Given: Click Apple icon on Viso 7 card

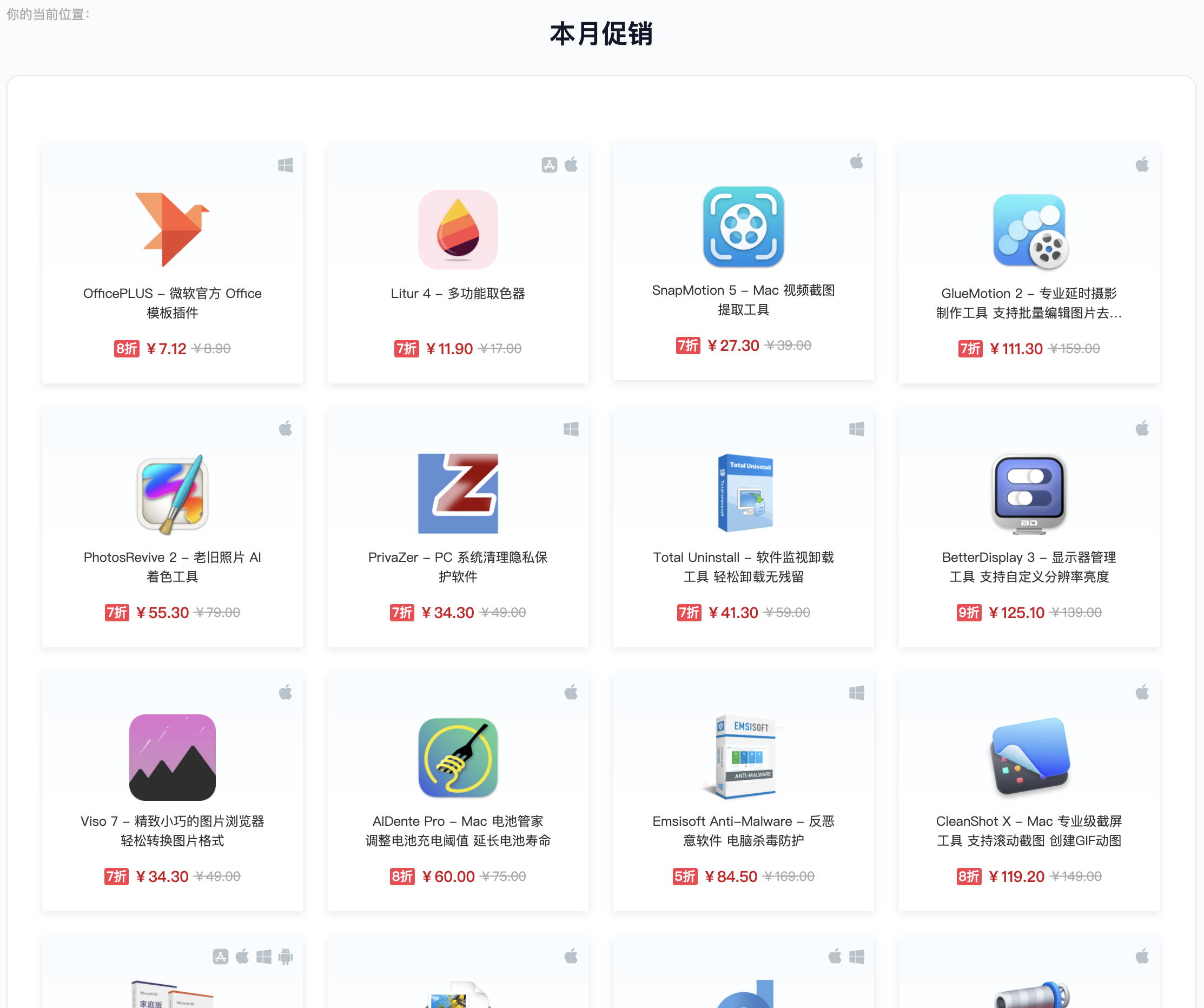Looking at the screenshot, I should 286,692.
